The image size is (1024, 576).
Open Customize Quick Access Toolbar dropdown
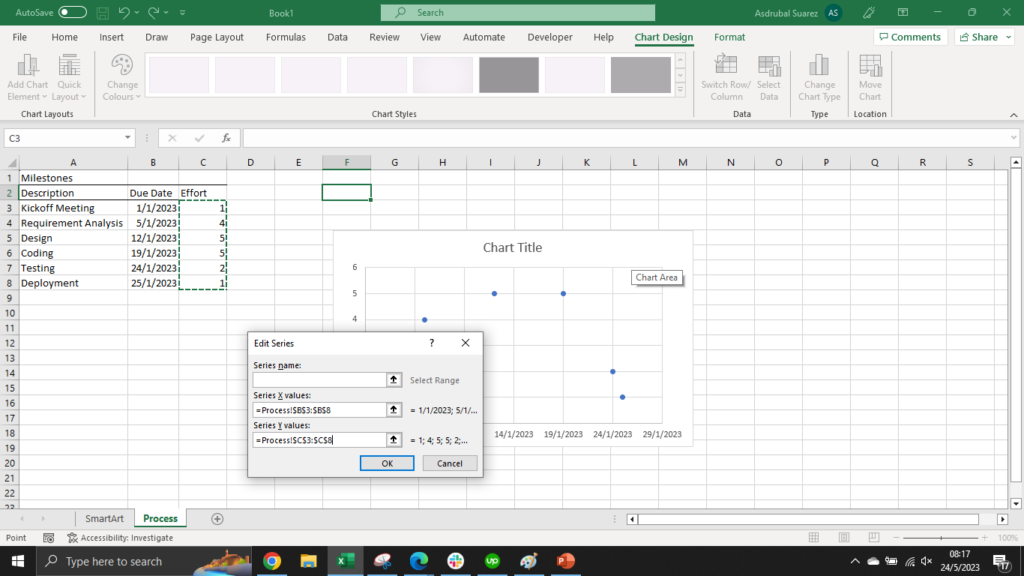click(x=182, y=12)
